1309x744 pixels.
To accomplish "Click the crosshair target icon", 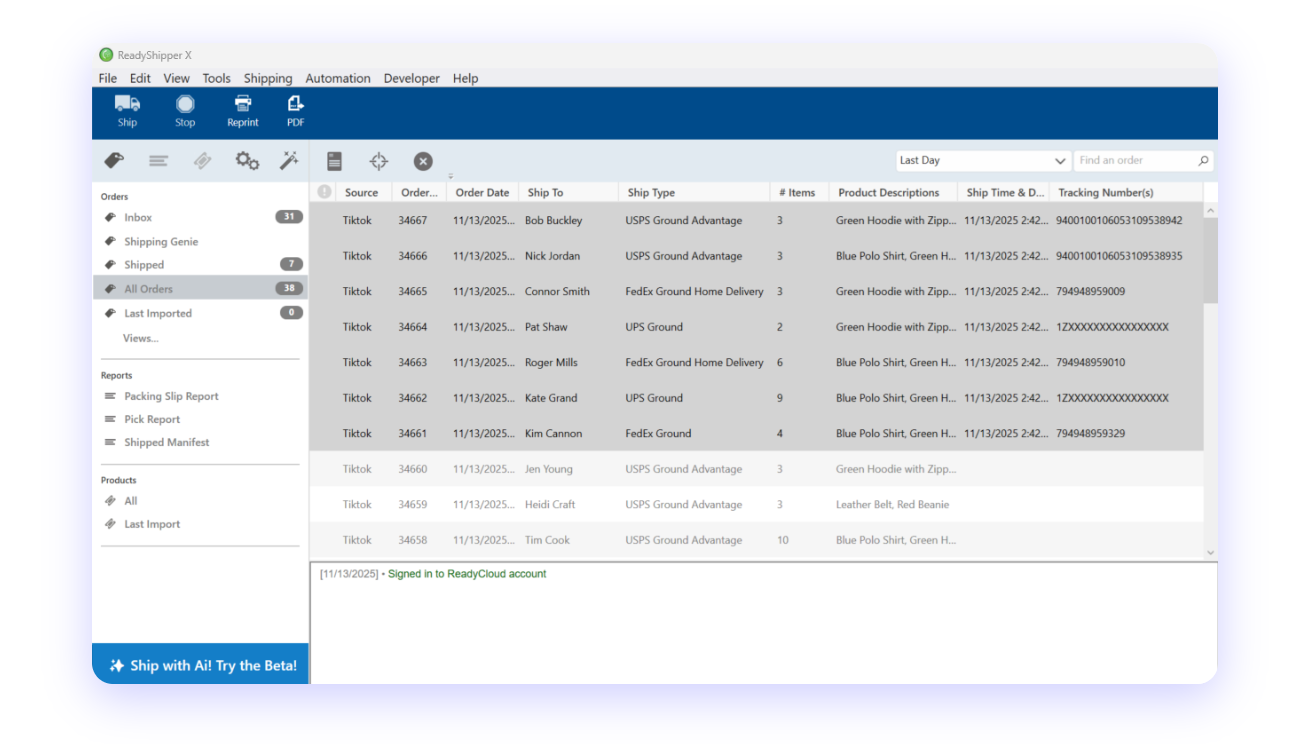I will 378,161.
